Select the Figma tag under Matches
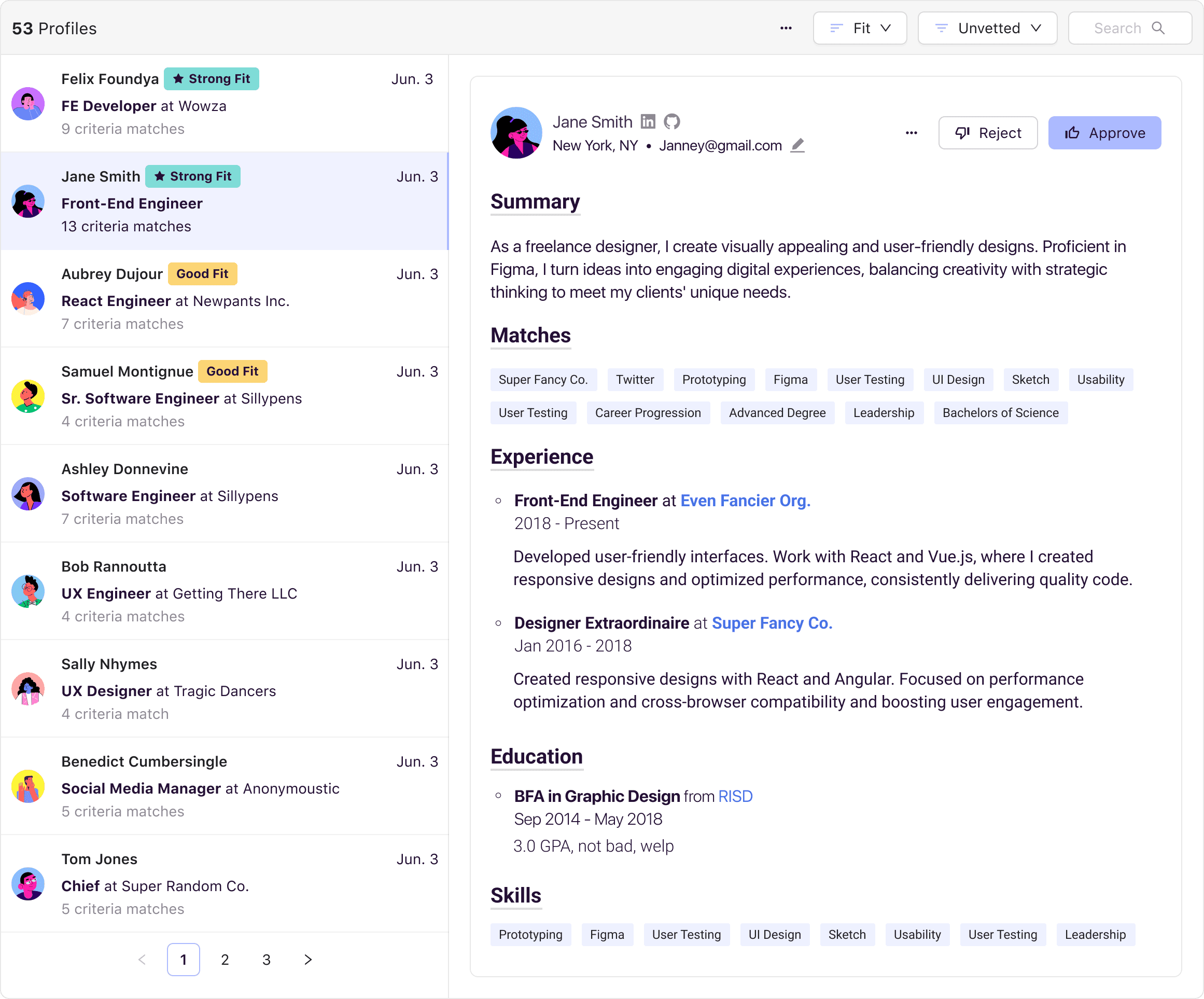The width and height of the screenshot is (1204, 999). click(791, 379)
